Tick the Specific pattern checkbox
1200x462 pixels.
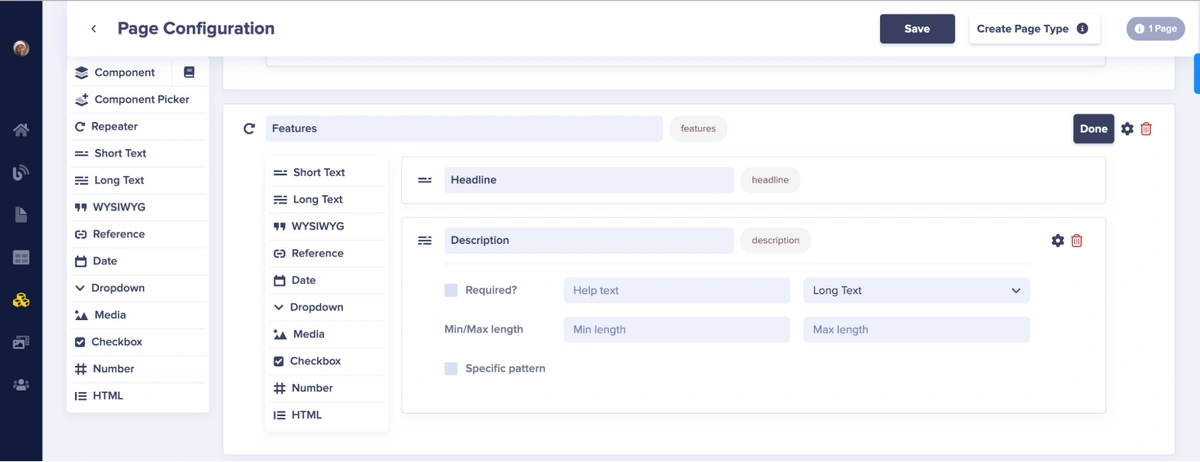451,369
